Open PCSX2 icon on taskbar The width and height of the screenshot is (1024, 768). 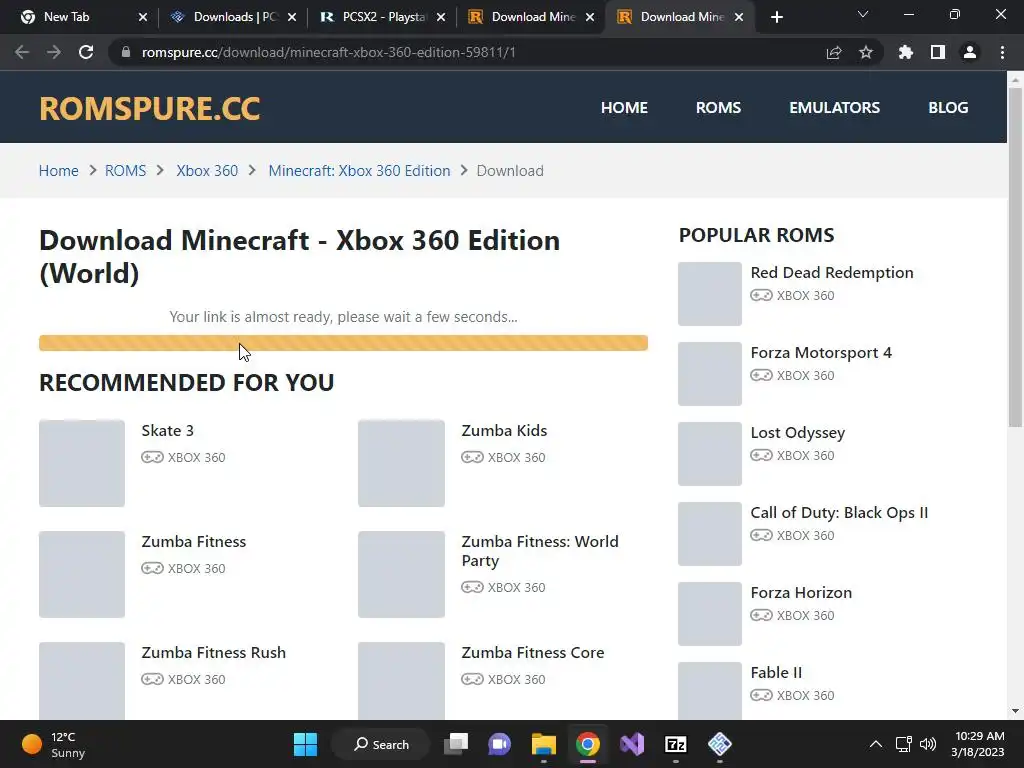(720, 744)
